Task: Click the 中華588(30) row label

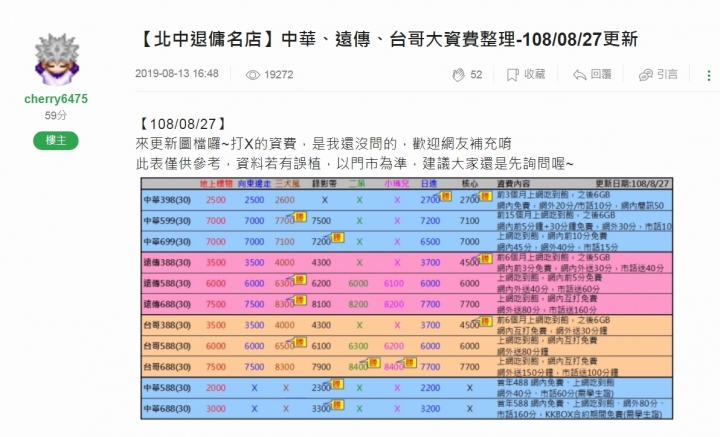Action: click(167, 388)
